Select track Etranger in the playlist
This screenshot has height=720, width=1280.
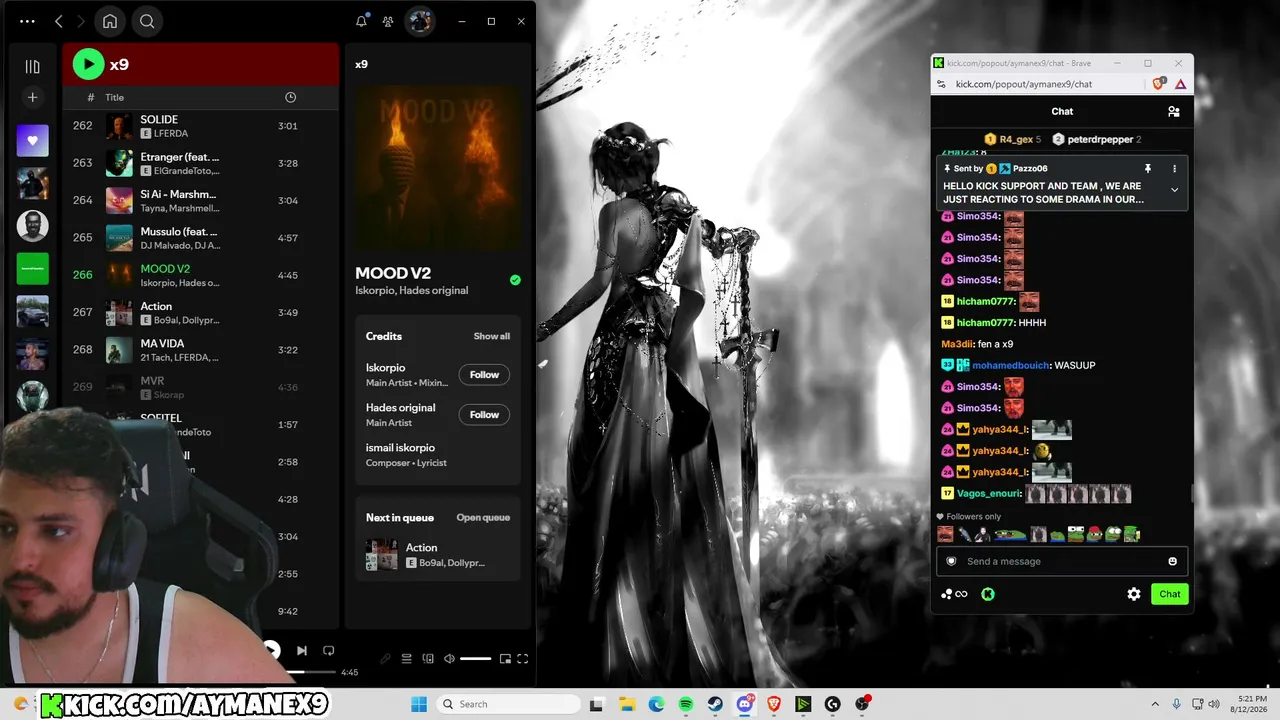(200, 163)
